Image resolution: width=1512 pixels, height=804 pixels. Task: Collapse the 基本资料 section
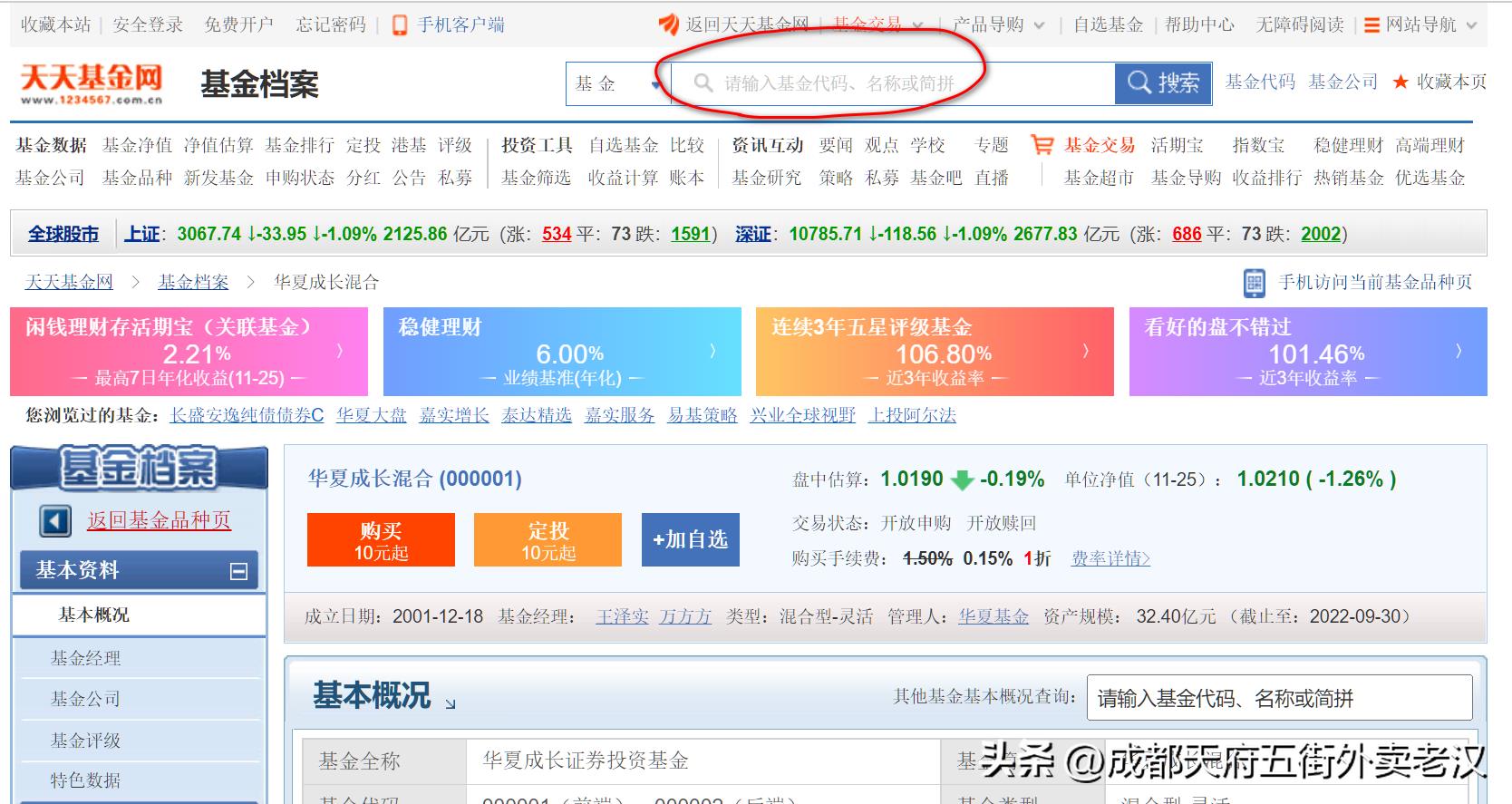tap(238, 571)
